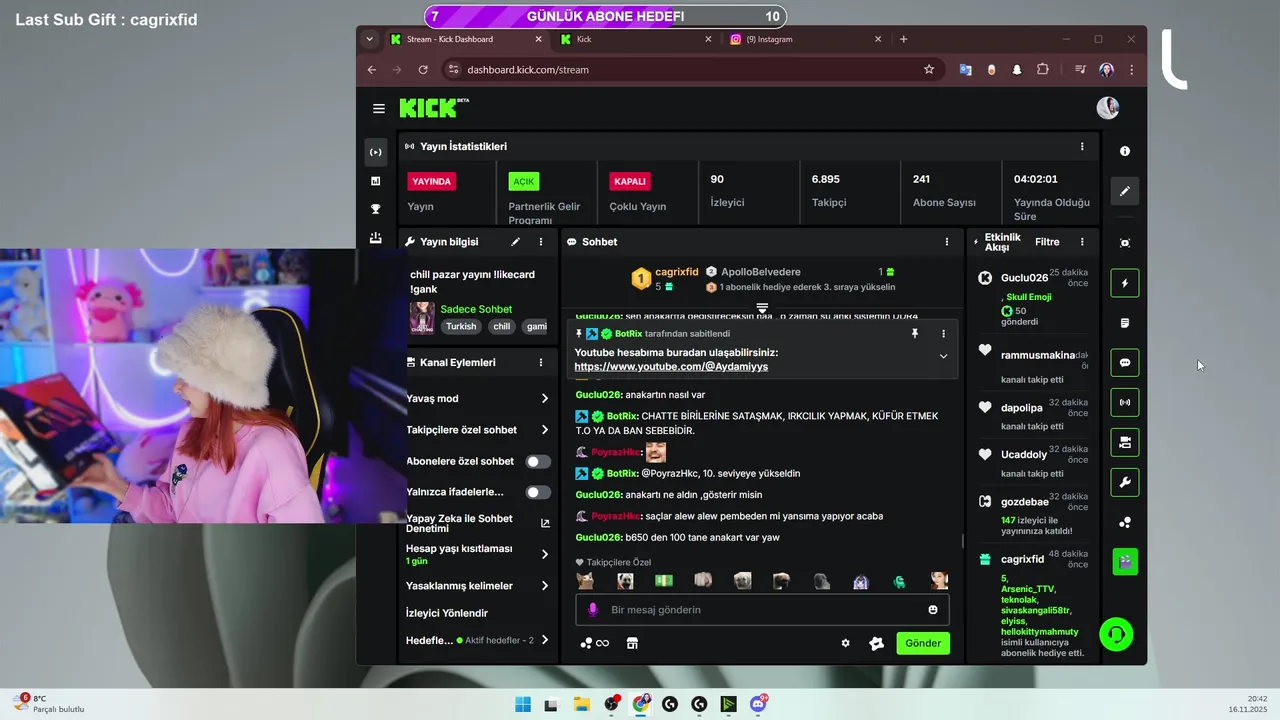Select Stream - Kick Dashboard tab
Viewport: 1280px width, 720px height.
click(x=466, y=39)
